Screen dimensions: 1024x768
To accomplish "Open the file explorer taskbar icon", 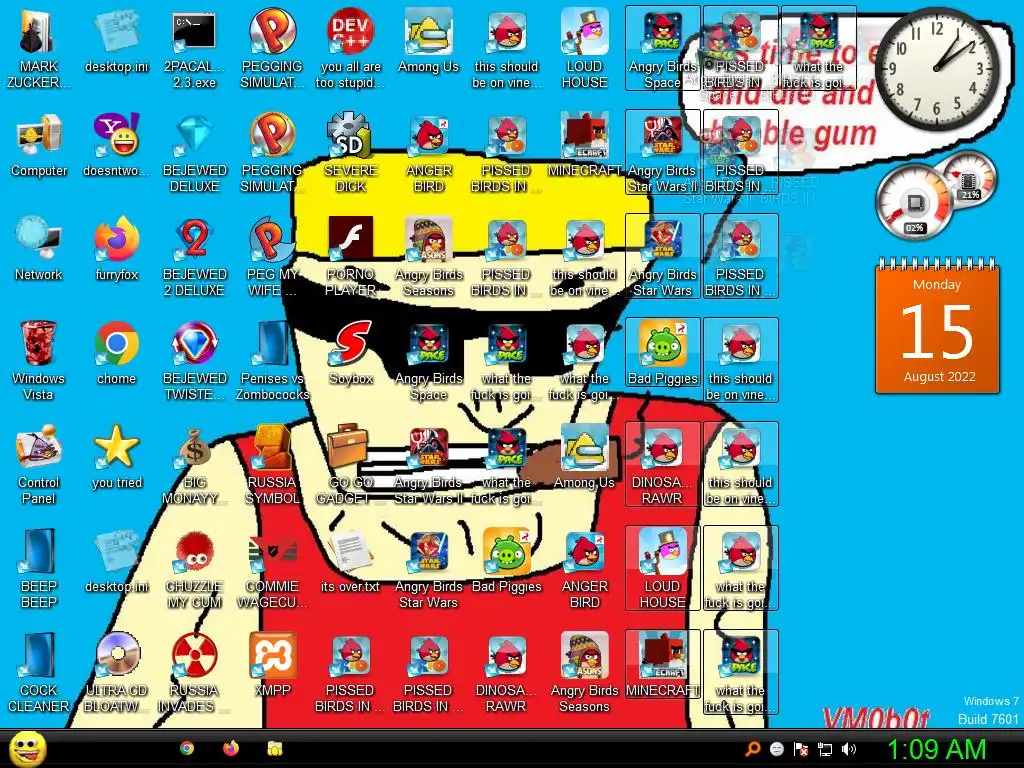I will point(274,748).
